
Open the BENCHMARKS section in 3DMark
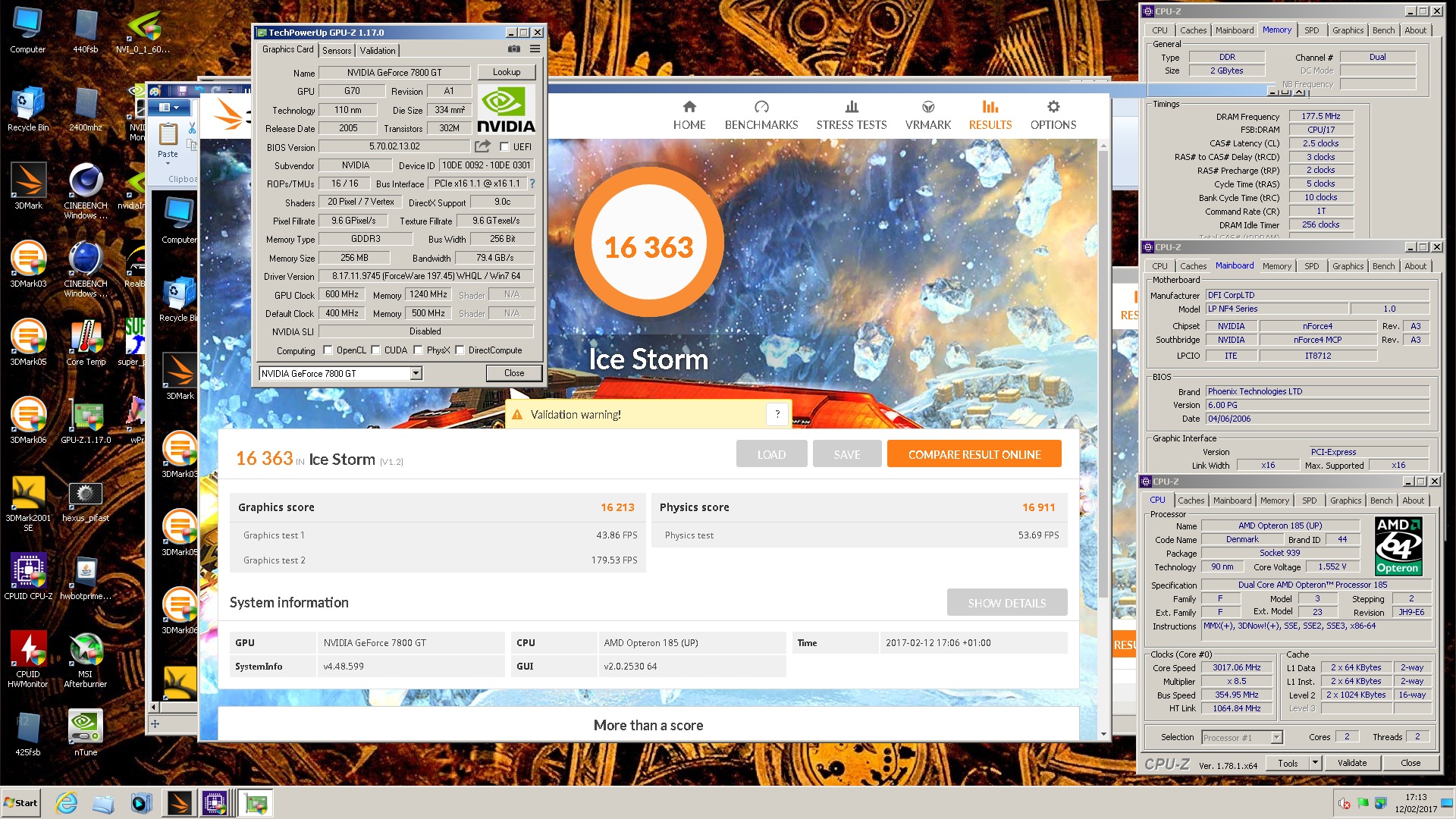tap(761, 115)
